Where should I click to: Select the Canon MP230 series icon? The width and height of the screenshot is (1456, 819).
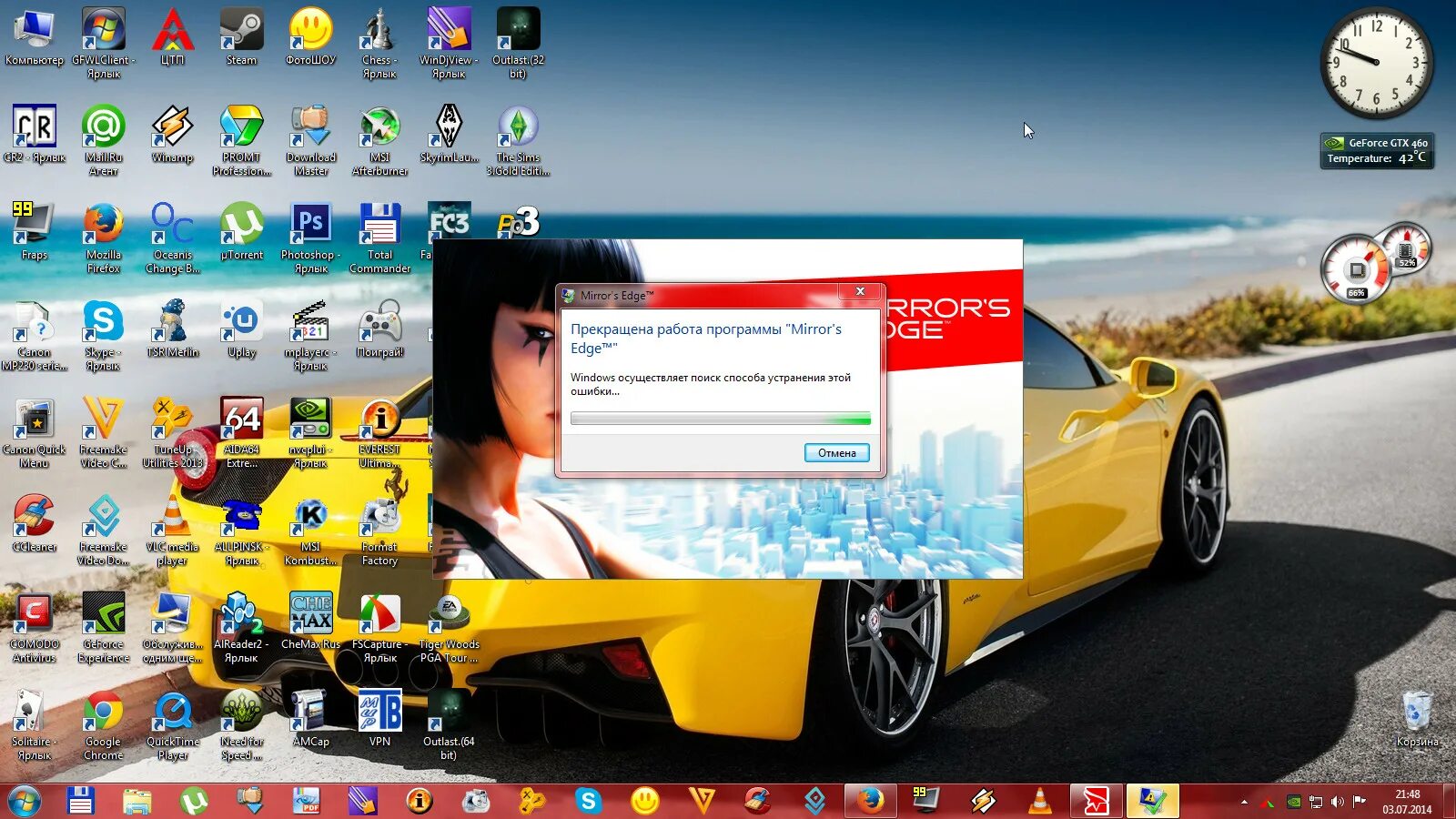click(x=35, y=334)
